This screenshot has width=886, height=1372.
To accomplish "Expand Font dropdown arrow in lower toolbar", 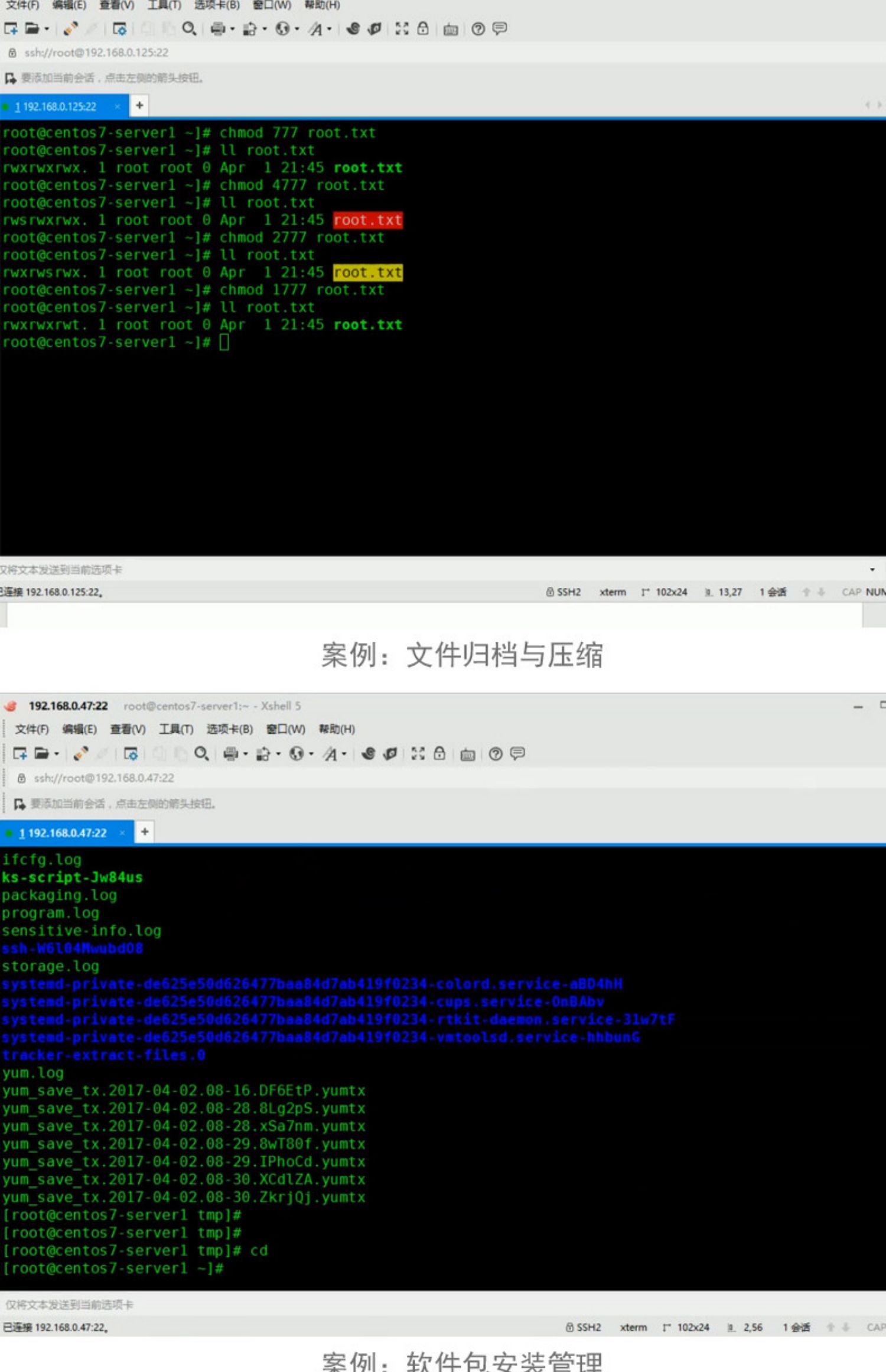I will pyautogui.click(x=344, y=754).
